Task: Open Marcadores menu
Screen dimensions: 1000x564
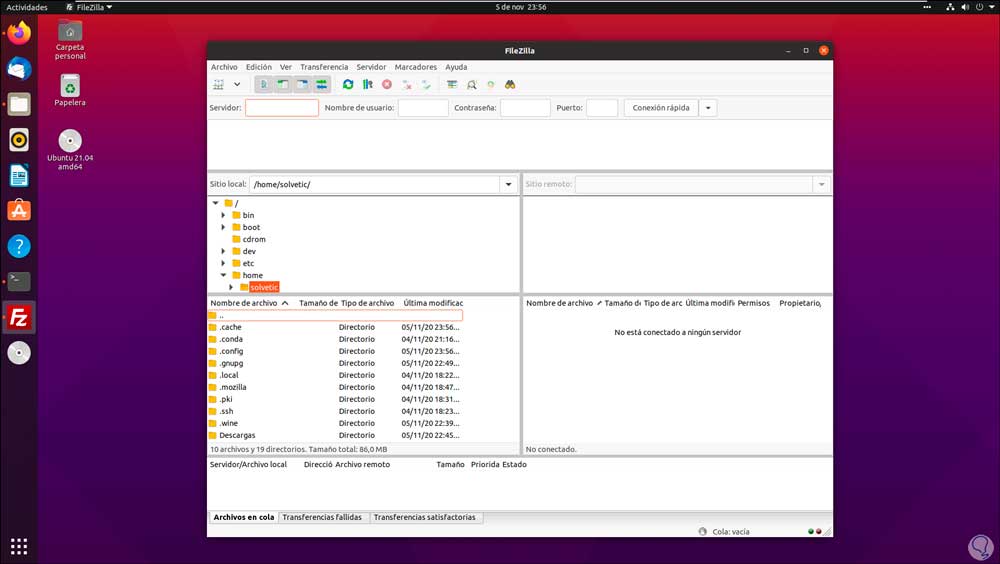Action: pos(415,67)
